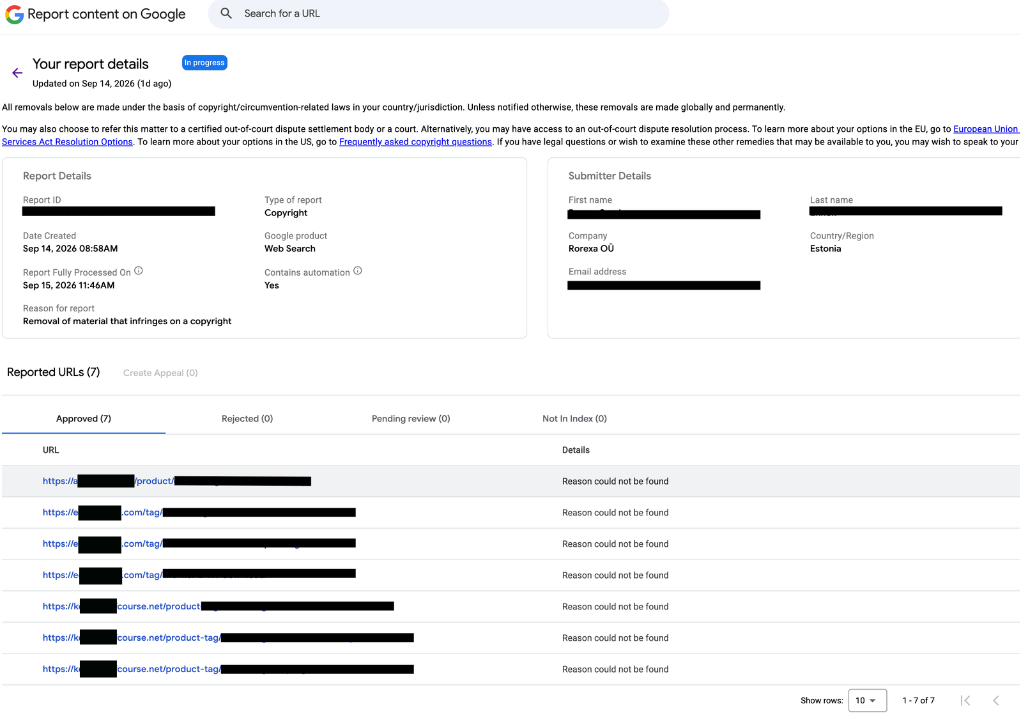Click the Report content on Google title

pos(106,14)
